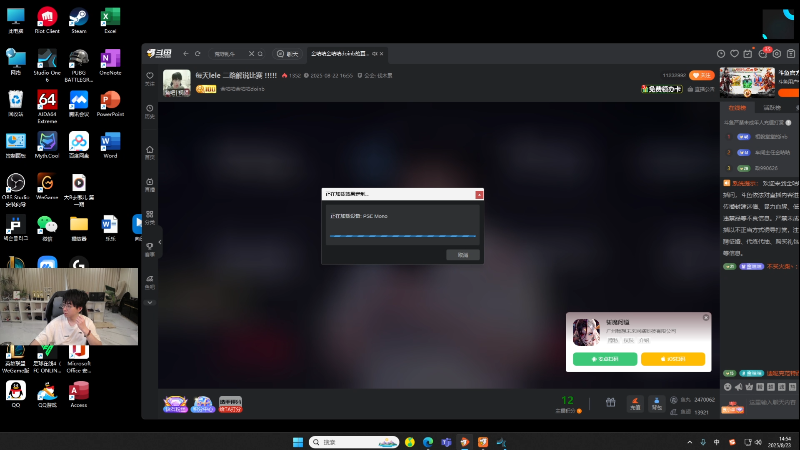Clear the Douyu search box text
Screen dimensions: 800x450
(251, 54)
